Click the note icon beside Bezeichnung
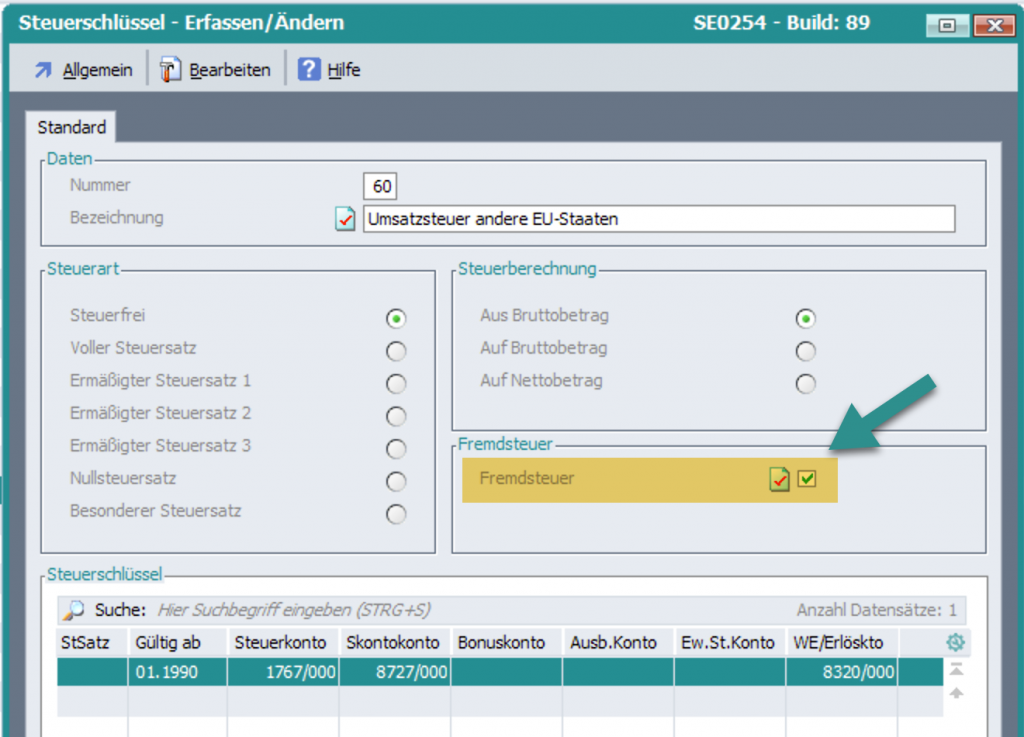This screenshot has width=1024, height=737. coord(345,218)
